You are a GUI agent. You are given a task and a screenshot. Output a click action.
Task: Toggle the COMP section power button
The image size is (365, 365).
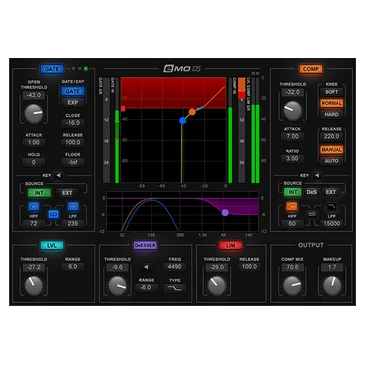point(311,69)
